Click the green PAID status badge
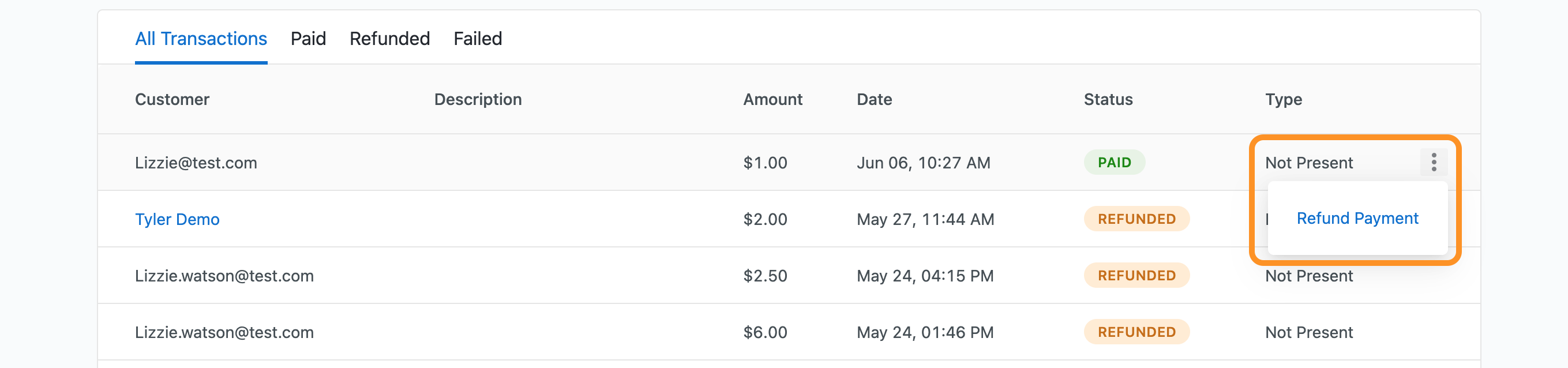The image size is (1568, 368). (x=1114, y=163)
